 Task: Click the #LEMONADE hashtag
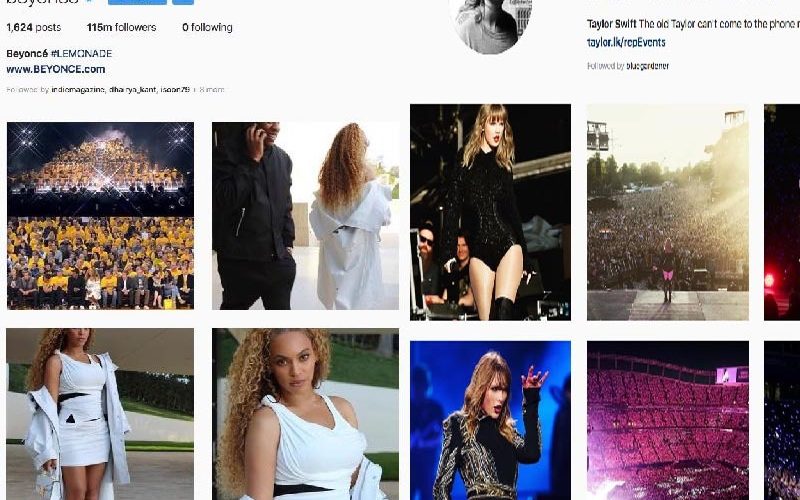82,54
